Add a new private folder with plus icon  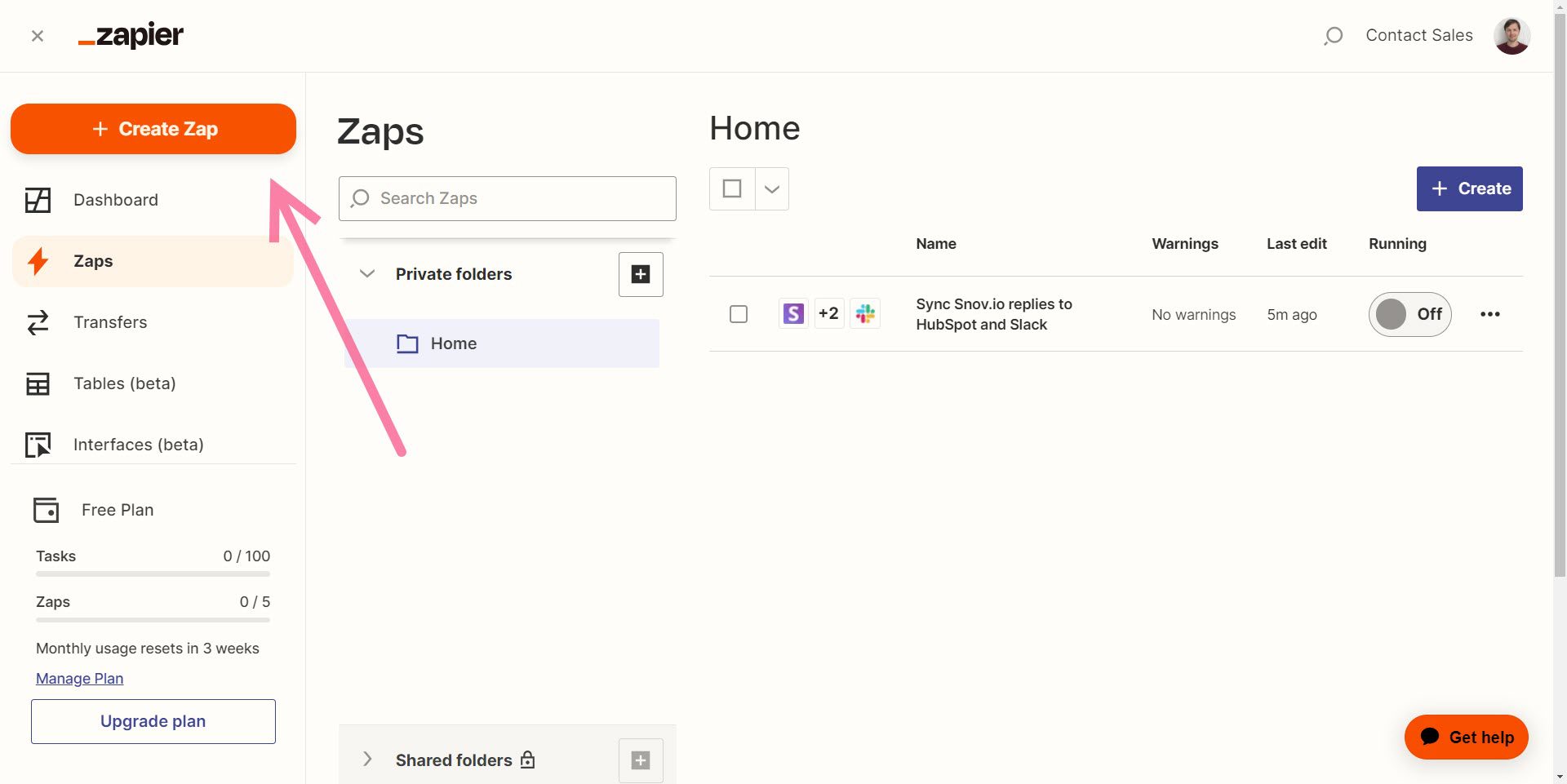click(641, 274)
